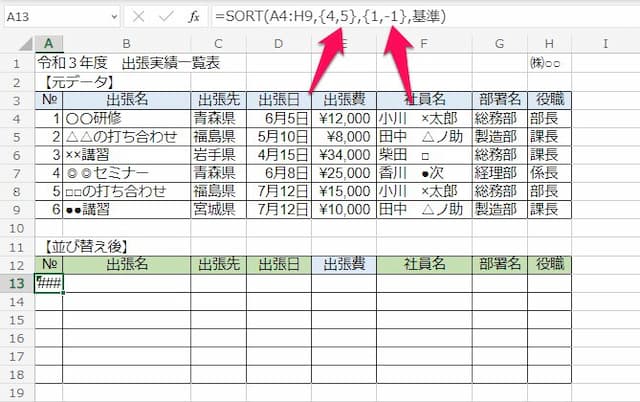Click the ¥25,000 cell
640x402 pixels.
tap(344, 173)
